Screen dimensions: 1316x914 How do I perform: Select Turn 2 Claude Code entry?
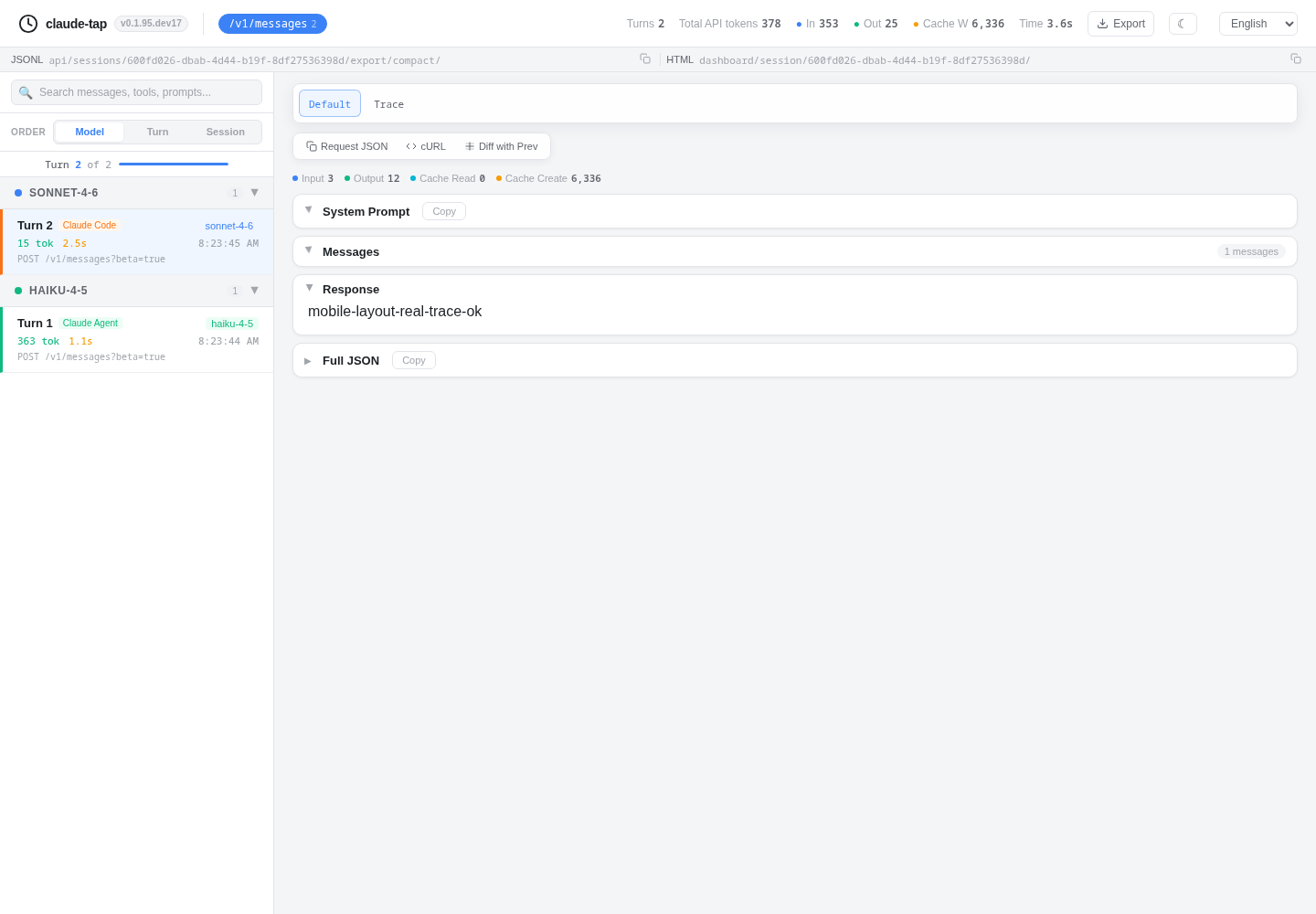click(137, 242)
